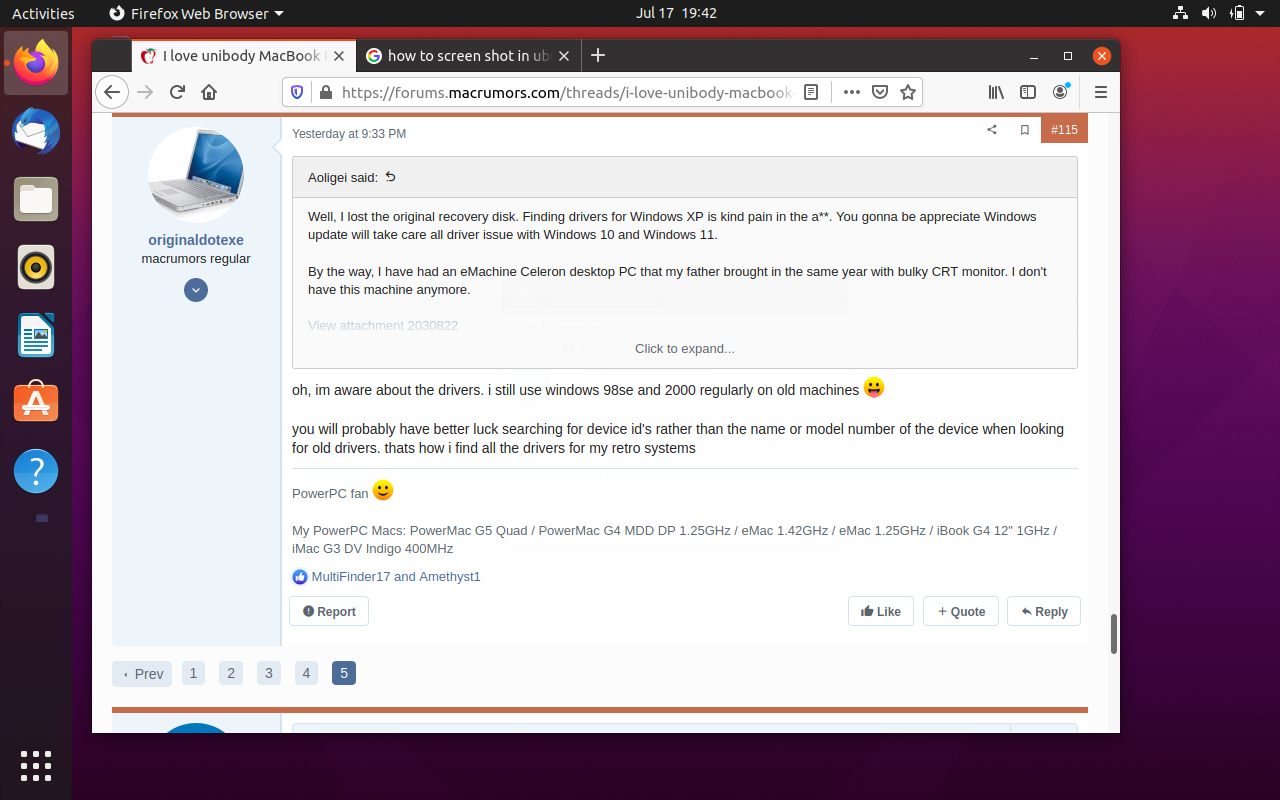Open the Firefox home page

click(x=209, y=92)
